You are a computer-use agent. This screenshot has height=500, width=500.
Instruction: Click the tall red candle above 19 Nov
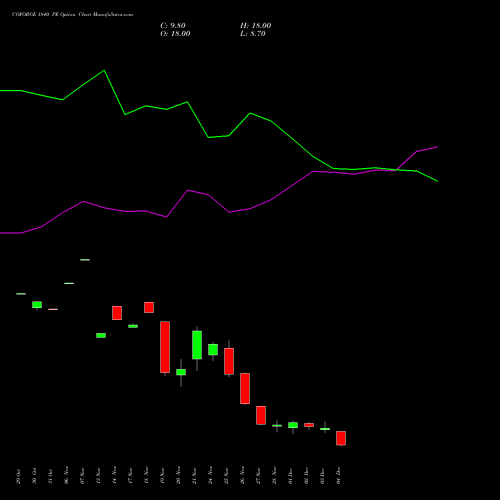[165, 347]
